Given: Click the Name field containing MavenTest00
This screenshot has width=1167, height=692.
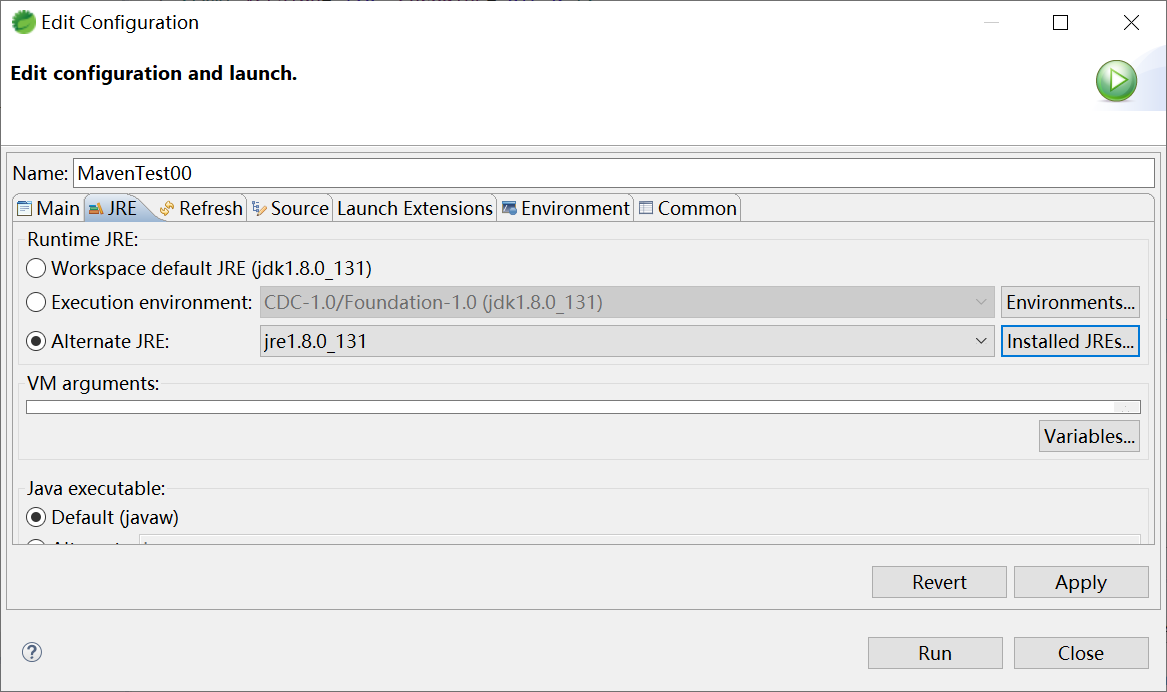Looking at the screenshot, I should point(613,173).
